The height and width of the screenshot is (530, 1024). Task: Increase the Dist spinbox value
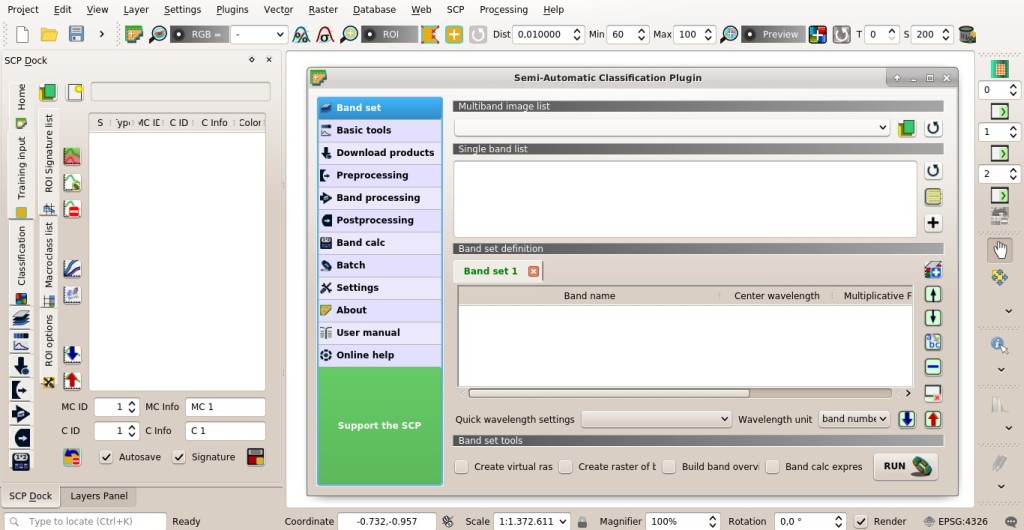coord(577,30)
